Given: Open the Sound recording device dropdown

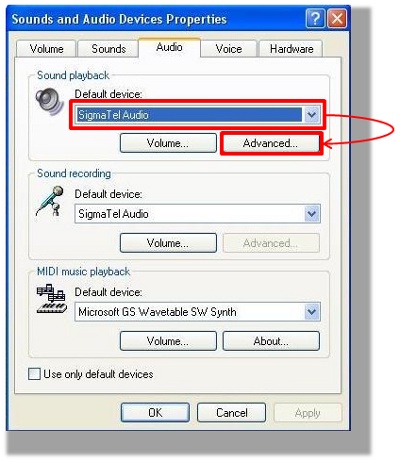Looking at the screenshot, I should click(x=312, y=214).
